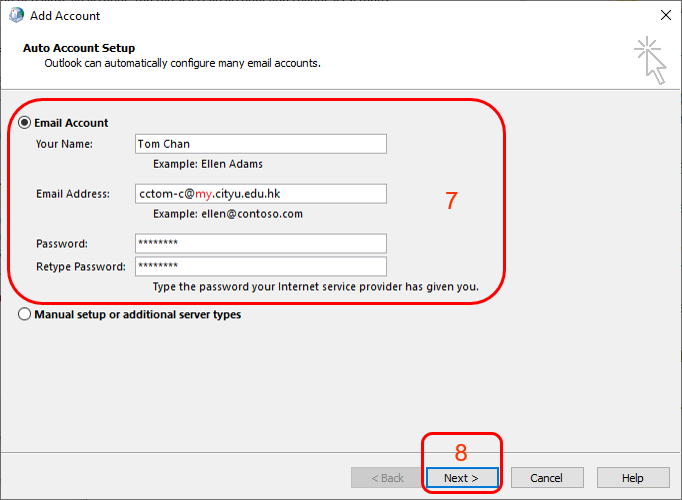The width and height of the screenshot is (682, 500).
Task: Focus the Your Name text field
Action: (x=260, y=144)
